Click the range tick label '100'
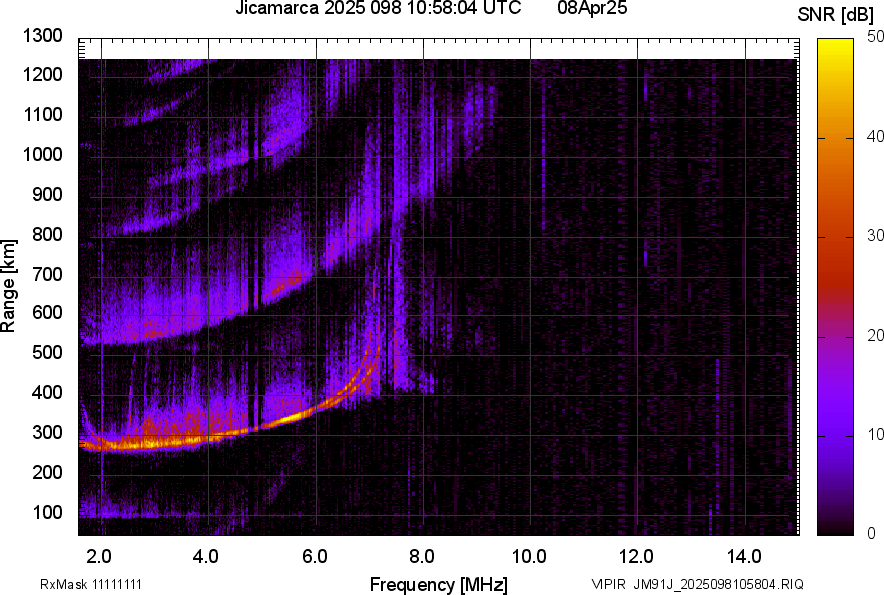Viewport: 884px width, 595px height. (47, 512)
